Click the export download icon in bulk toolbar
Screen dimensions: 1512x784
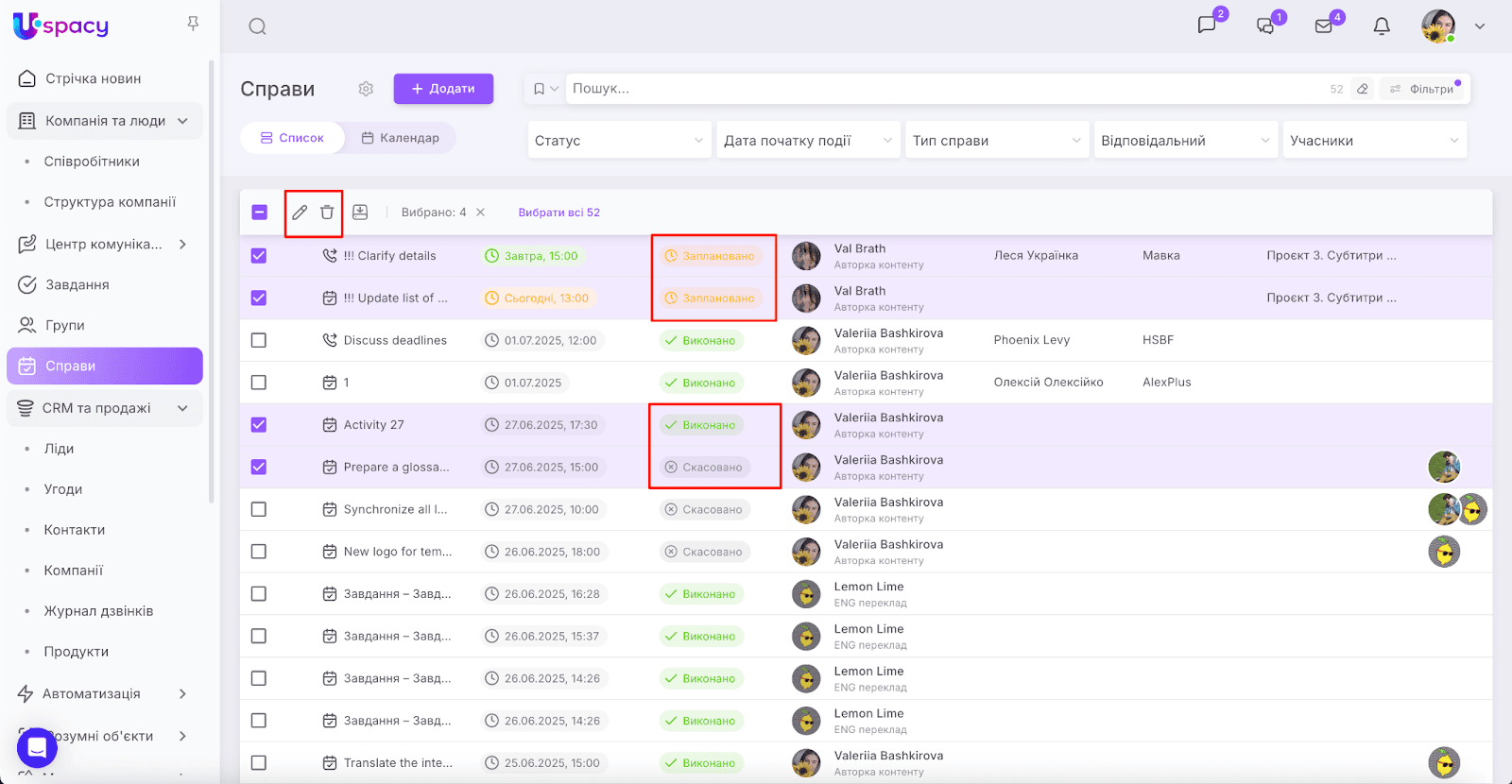[360, 213]
